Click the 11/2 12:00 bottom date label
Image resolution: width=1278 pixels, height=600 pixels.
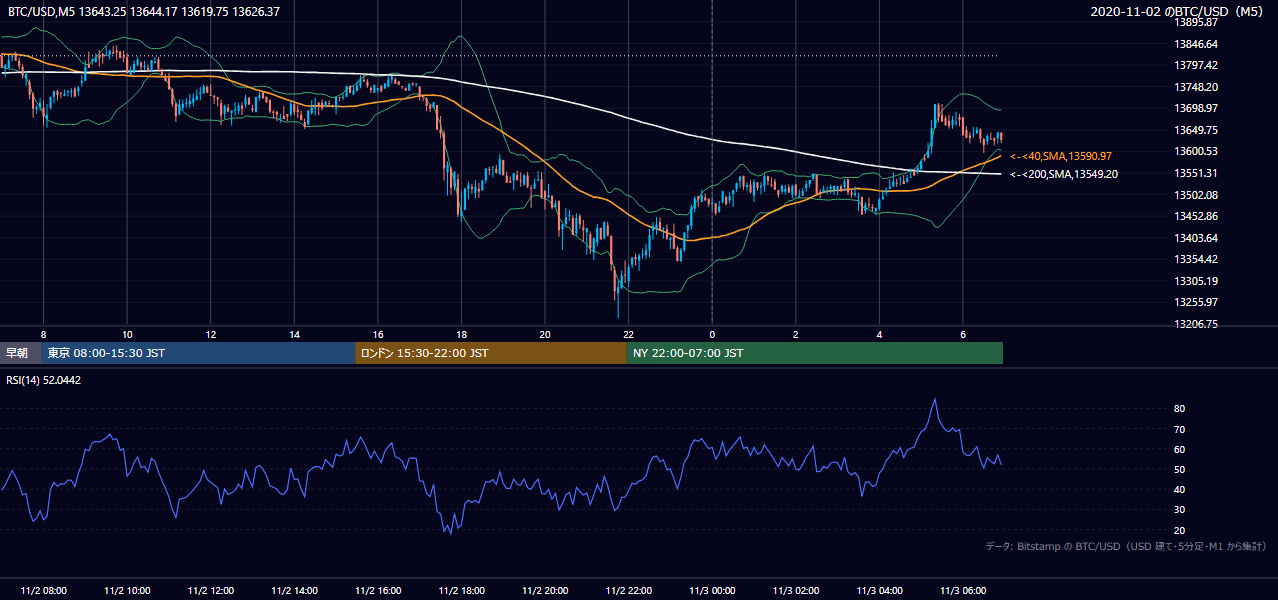[211, 590]
